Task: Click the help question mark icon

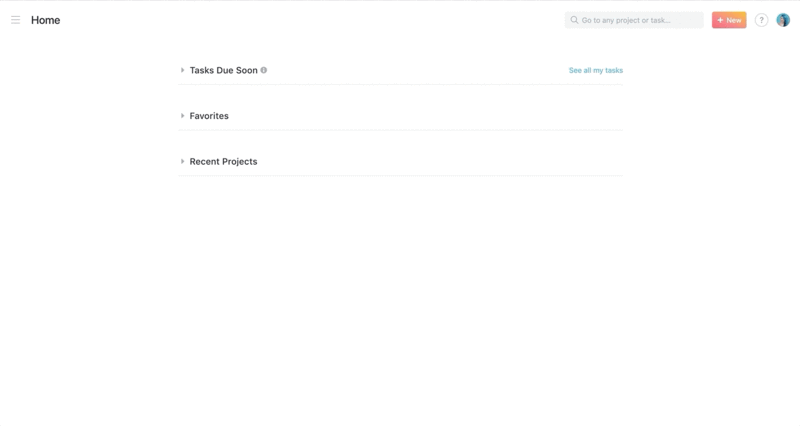Action: pos(761,20)
